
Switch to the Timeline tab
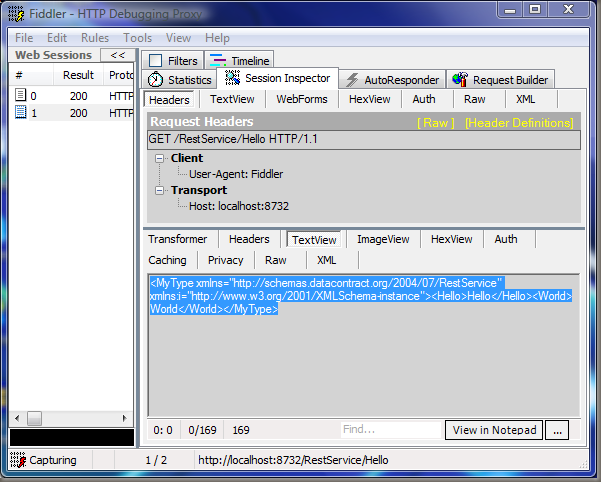239,61
